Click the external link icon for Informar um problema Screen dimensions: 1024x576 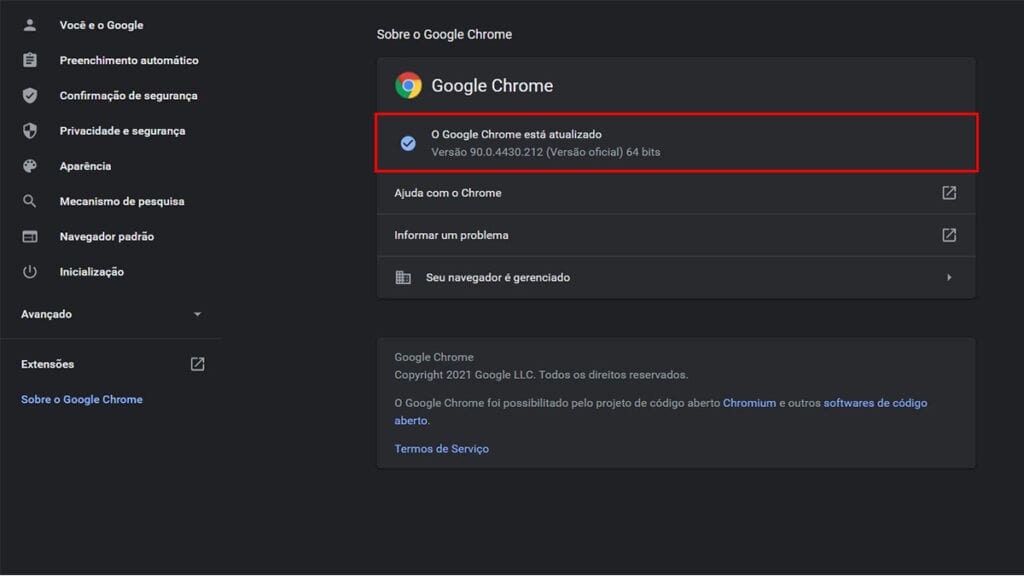[x=949, y=235]
